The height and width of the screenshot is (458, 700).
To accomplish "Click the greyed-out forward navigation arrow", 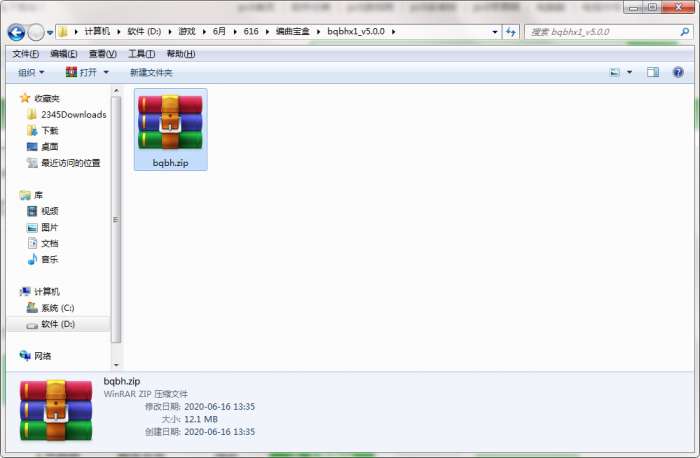I will [36, 32].
